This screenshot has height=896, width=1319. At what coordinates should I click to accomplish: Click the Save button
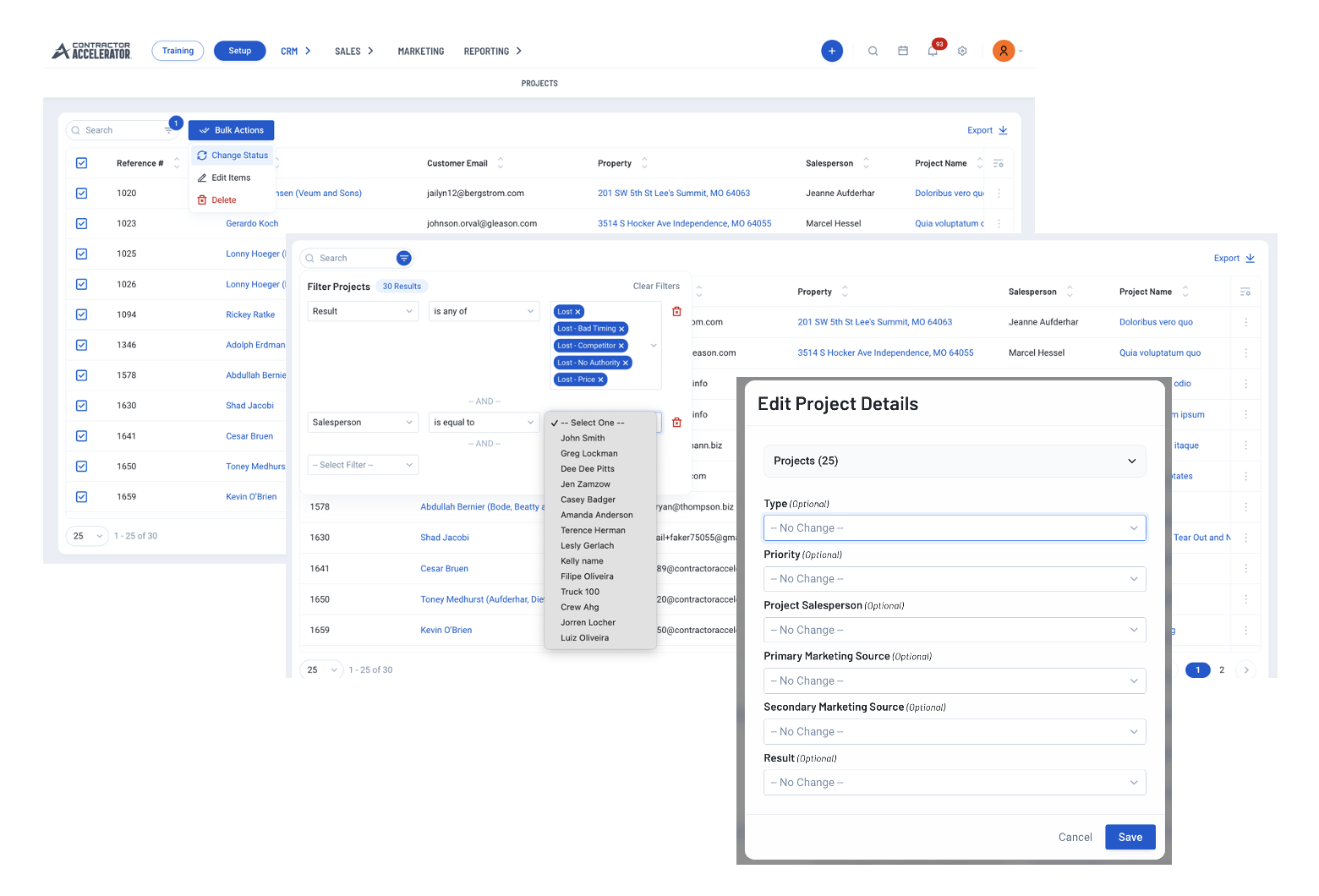1130,837
